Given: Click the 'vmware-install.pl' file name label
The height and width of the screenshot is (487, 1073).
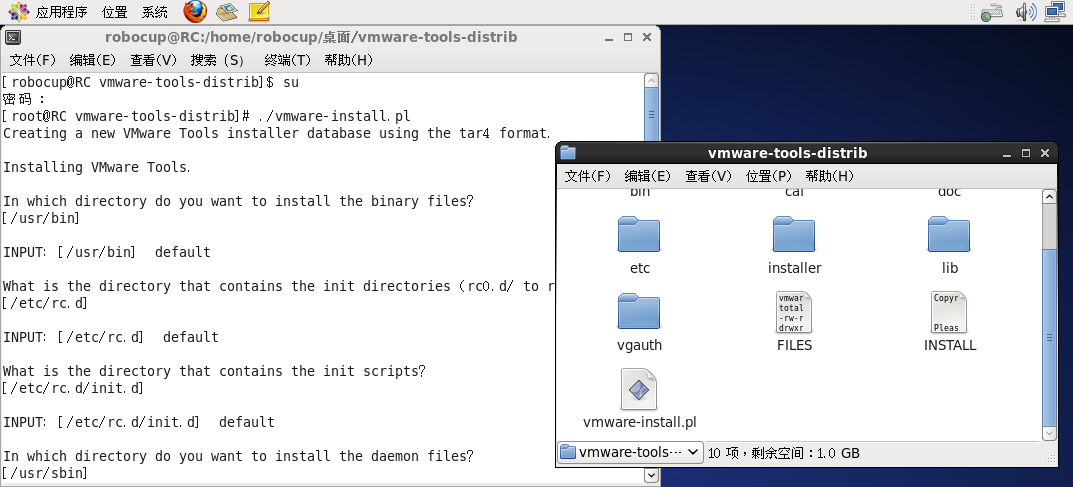Looking at the screenshot, I should [639, 422].
